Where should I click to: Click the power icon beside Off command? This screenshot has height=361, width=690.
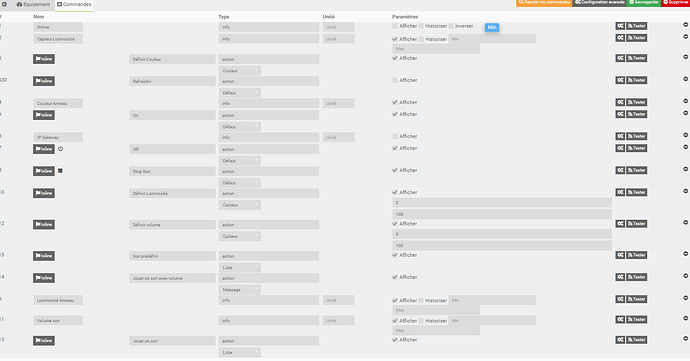[61, 149]
